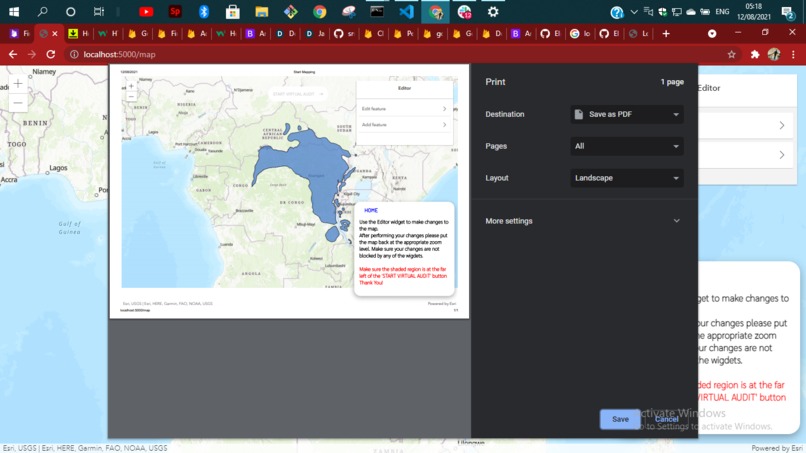The image size is (806, 453).
Task: Open File Explorer from the taskbar
Action: 262,11
